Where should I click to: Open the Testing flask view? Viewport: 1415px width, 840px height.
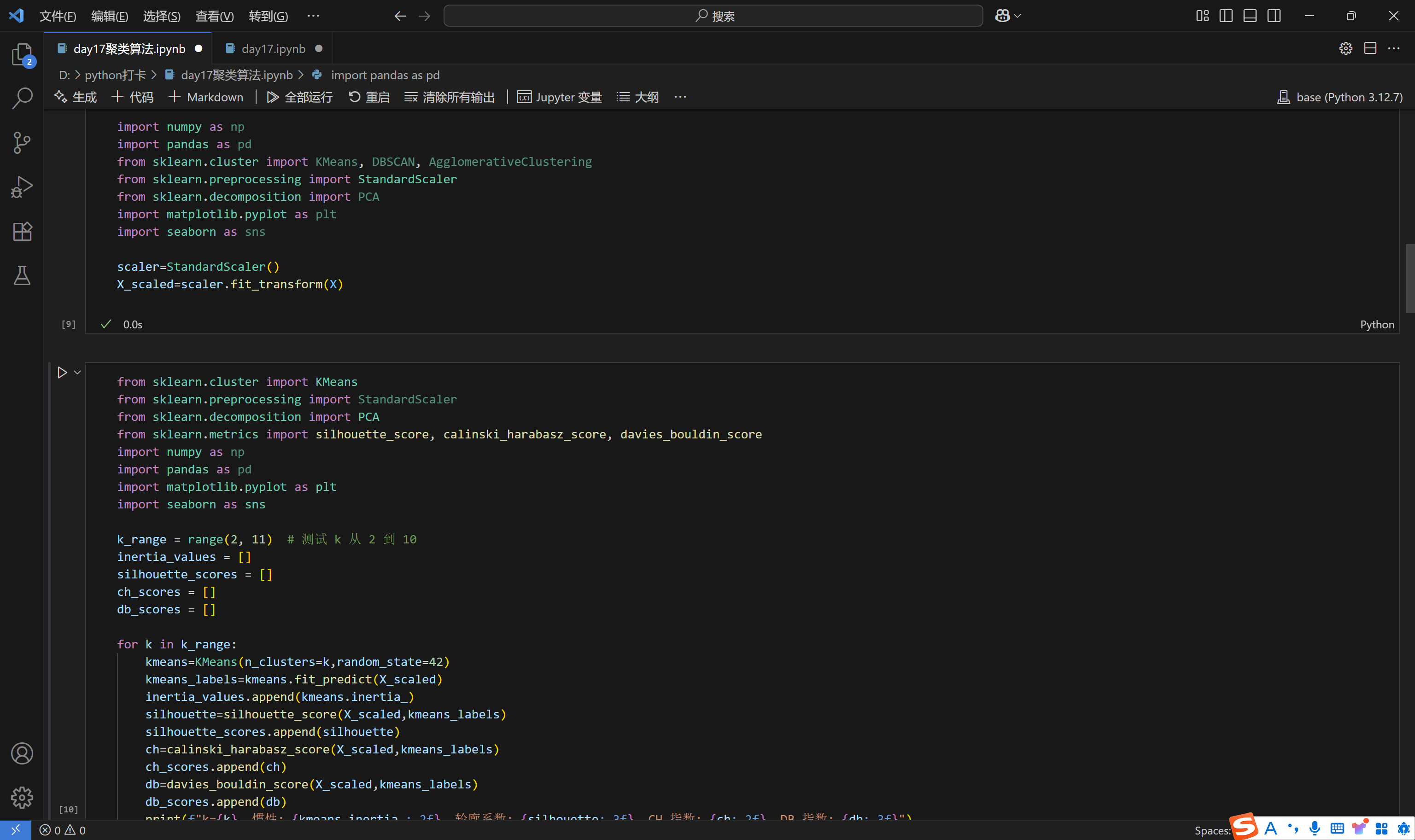tap(22, 276)
